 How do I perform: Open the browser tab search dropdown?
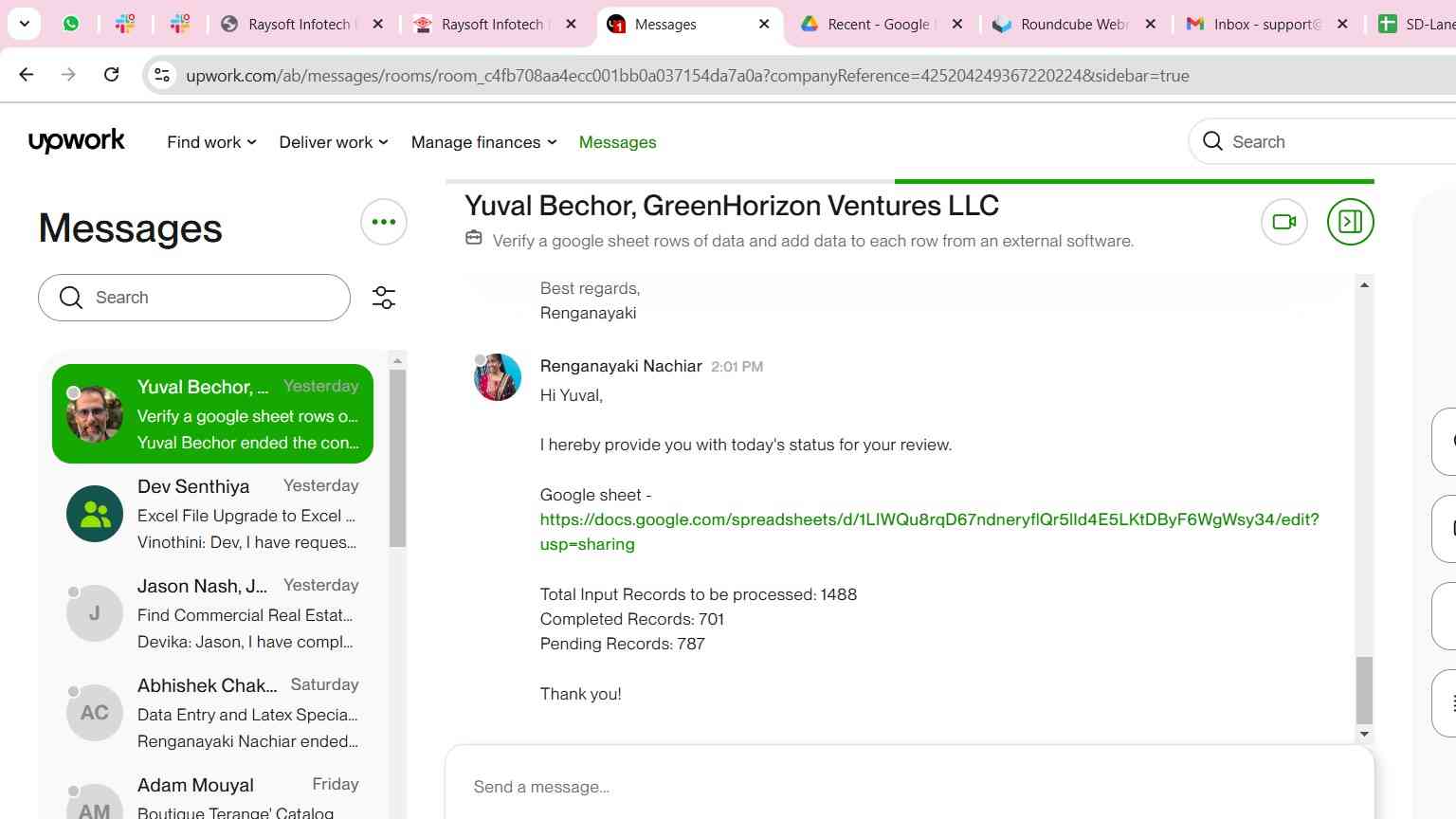24,24
